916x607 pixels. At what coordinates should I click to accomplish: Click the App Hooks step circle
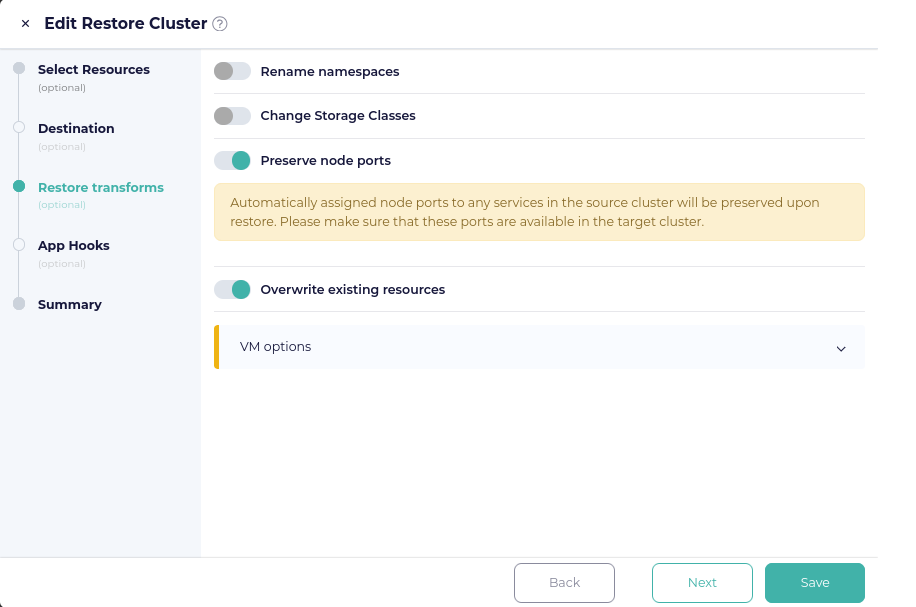(x=19, y=245)
